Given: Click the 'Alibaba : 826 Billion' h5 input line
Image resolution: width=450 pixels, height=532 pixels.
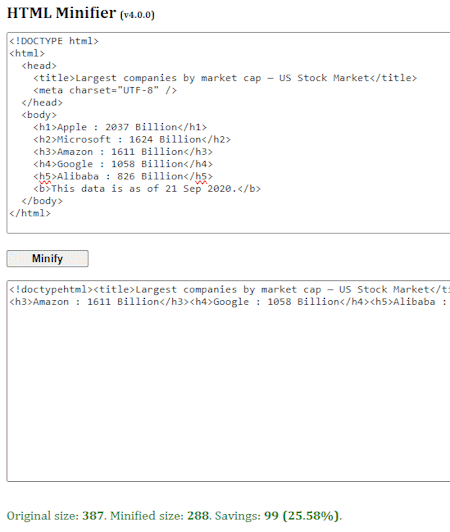Looking at the screenshot, I should pyautogui.click(x=123, y=176).
